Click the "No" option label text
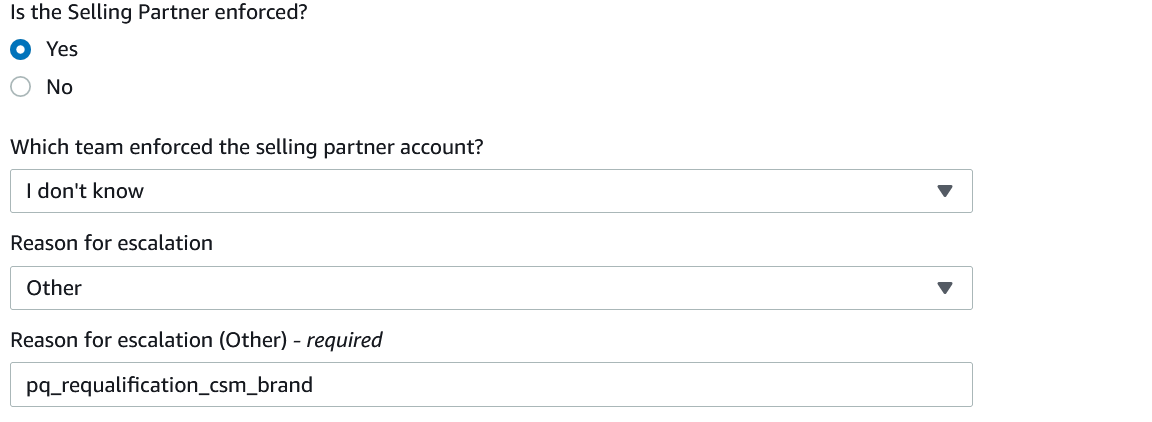Image resolution: width=1152 pixels, height=422 pixels. [x=59, y=87]
